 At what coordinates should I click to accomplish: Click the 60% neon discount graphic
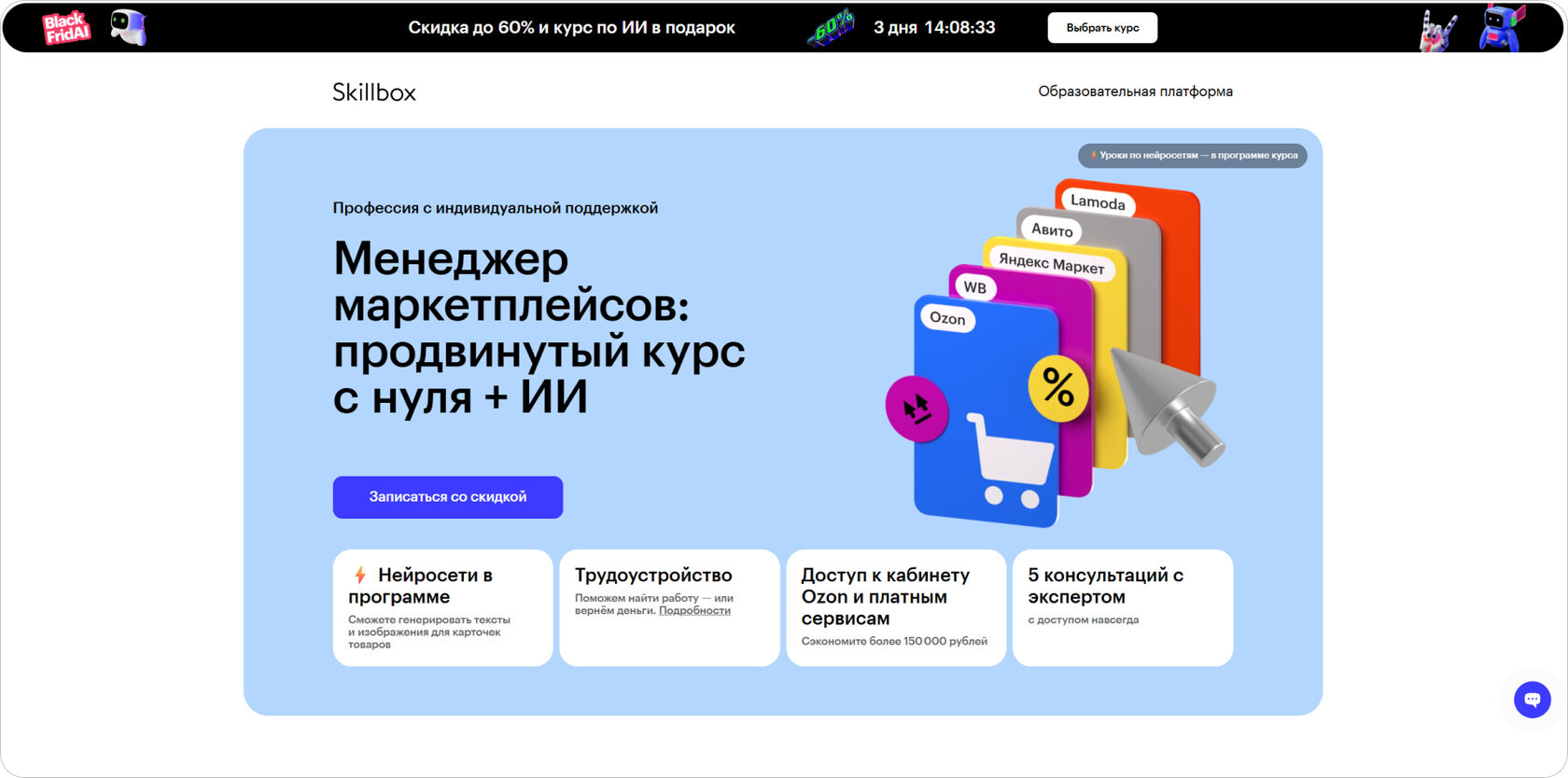tap(831, 28)
